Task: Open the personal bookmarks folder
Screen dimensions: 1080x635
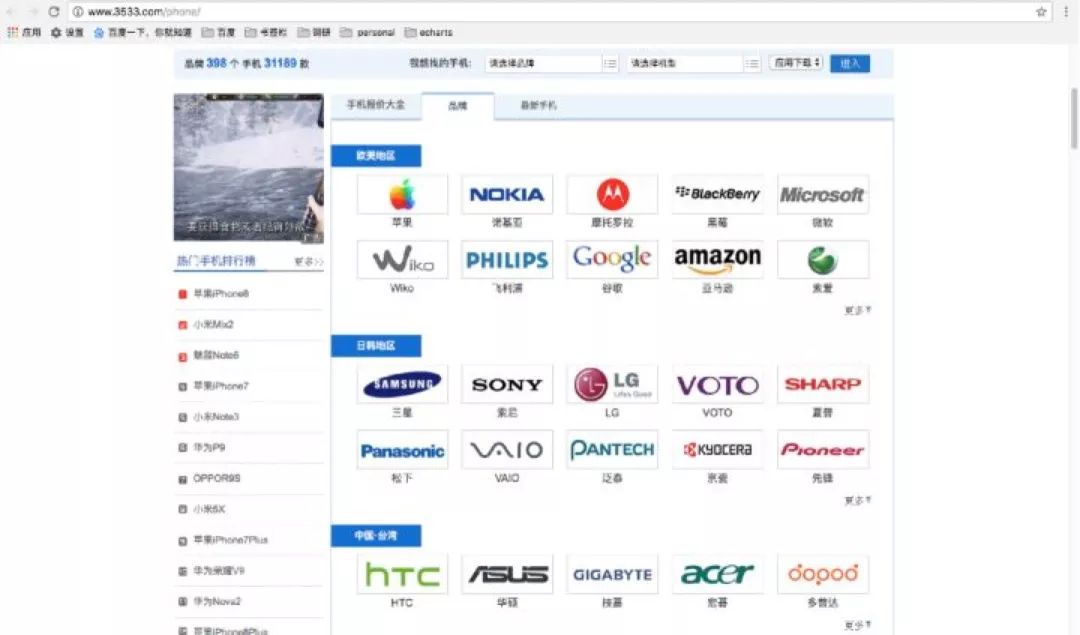Action: [368, 32]
